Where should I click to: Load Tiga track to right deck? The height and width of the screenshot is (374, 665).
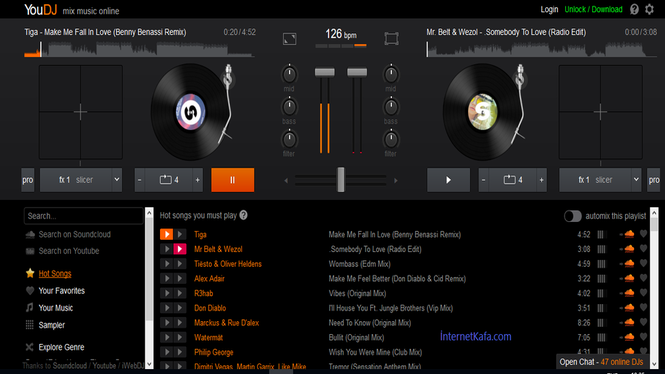(180, 234)
